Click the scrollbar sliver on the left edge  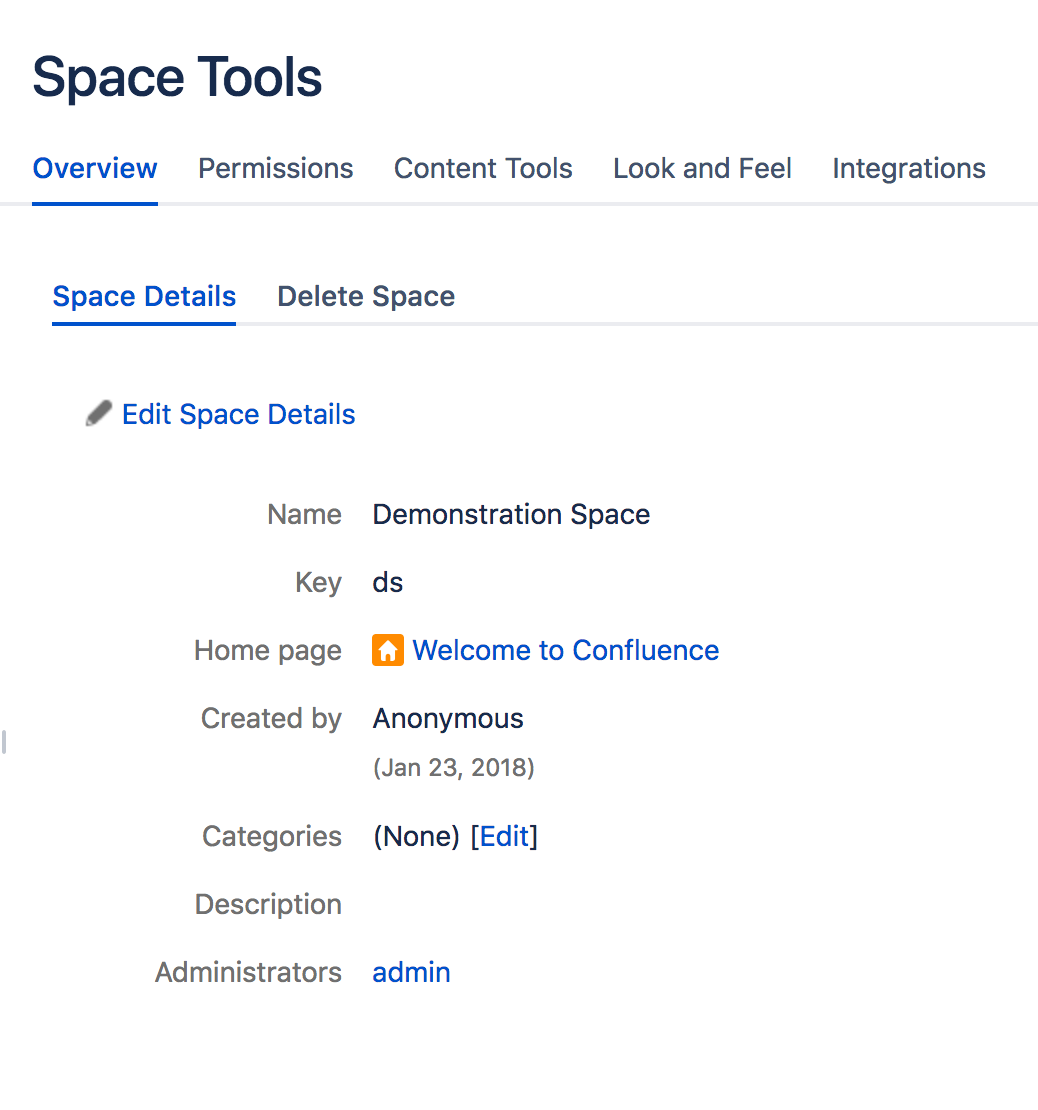4,740
